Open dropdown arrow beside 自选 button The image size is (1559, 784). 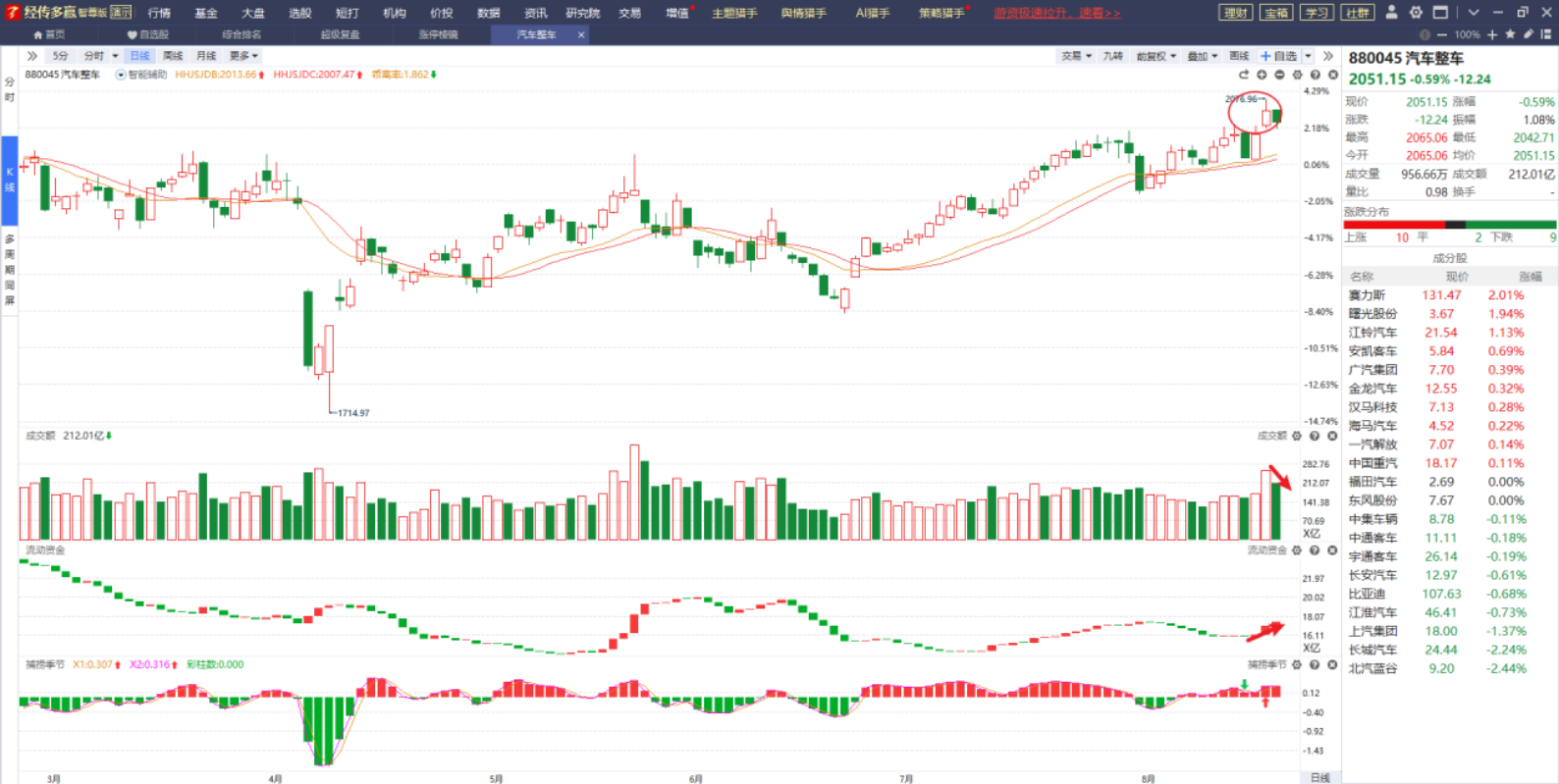click(x=1308, y=56)
